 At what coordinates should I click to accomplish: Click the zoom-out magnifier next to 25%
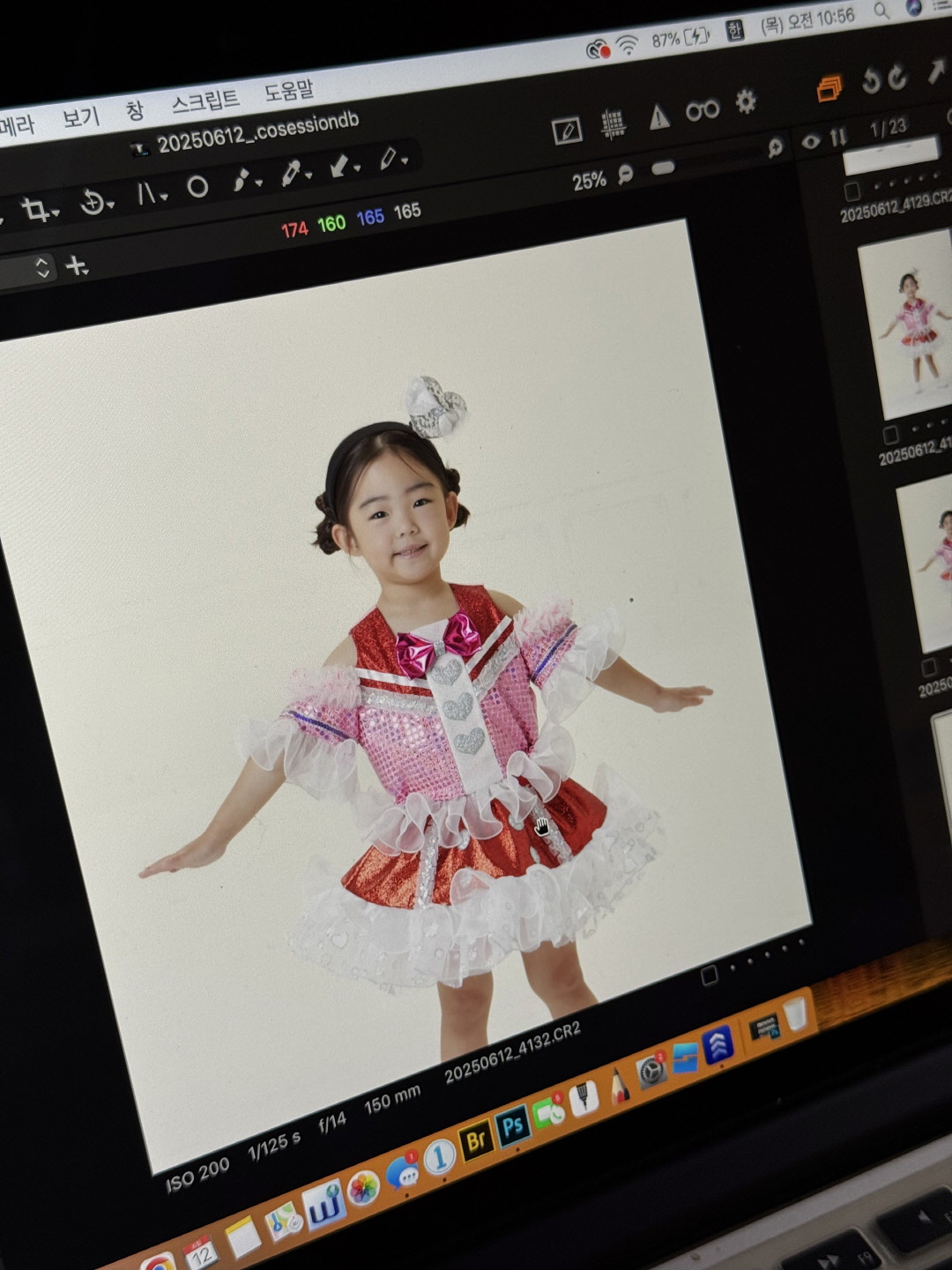(x=625, y=174)
